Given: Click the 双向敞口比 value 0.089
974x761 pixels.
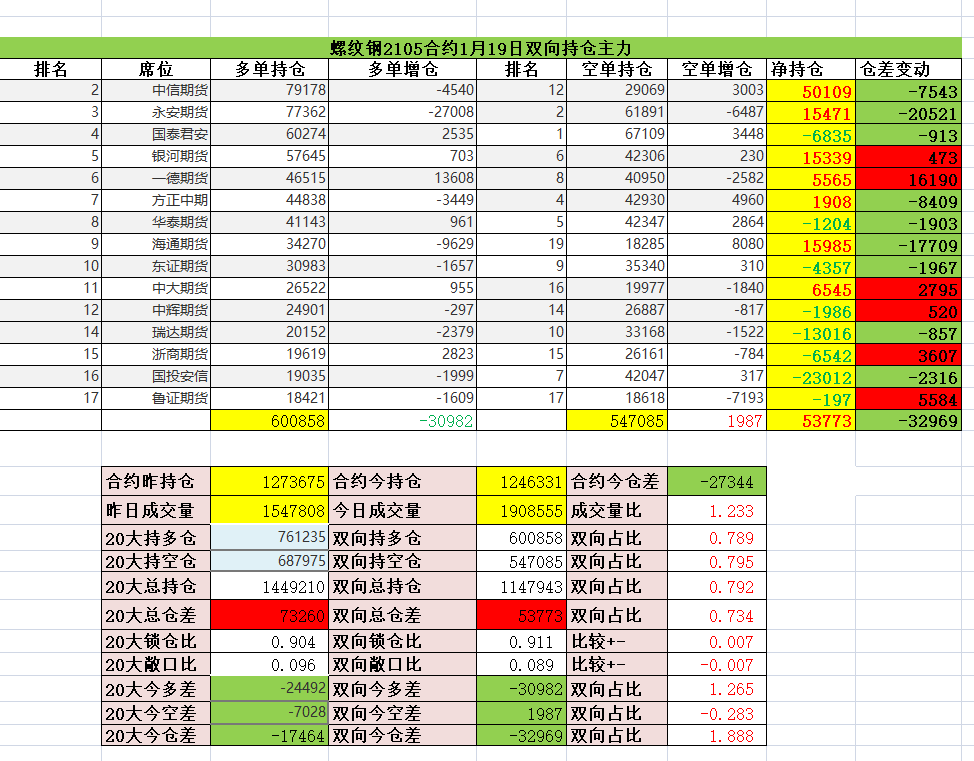Looking at the screenshot, I should coord(521,665).
